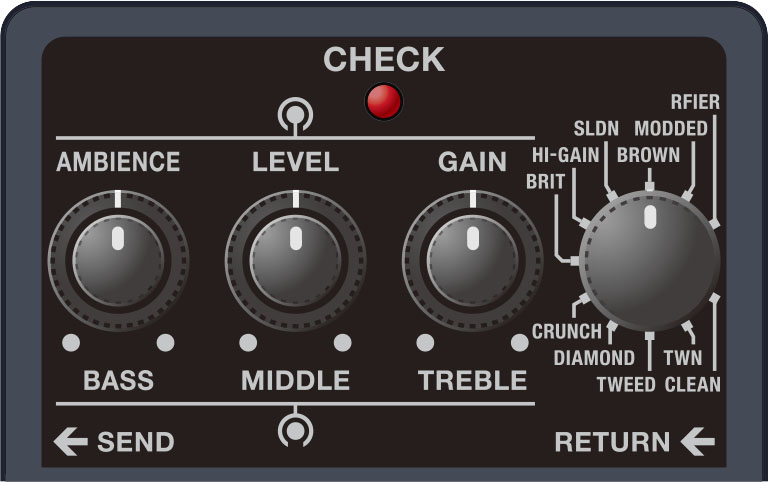Click the SEND left arrow icon

tap(71, 441)
